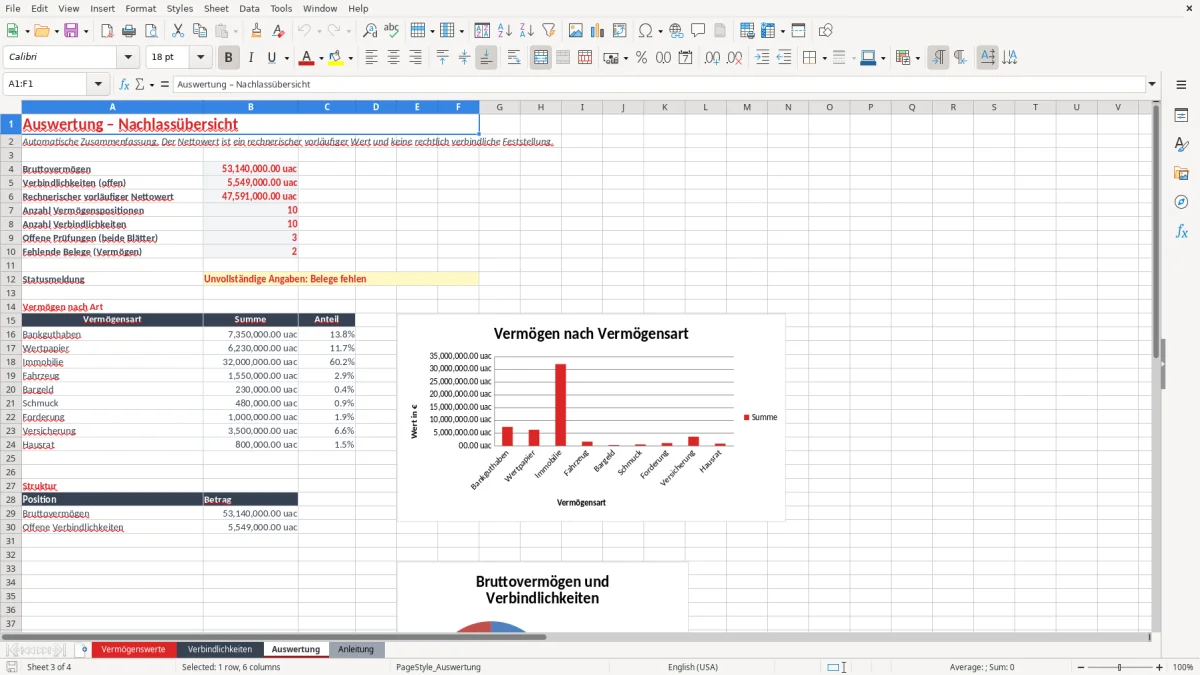Viewport: 1200px width, 675px height.
Task: Click the Merge and Center Cells icon
Action: [x=541, y=58]
